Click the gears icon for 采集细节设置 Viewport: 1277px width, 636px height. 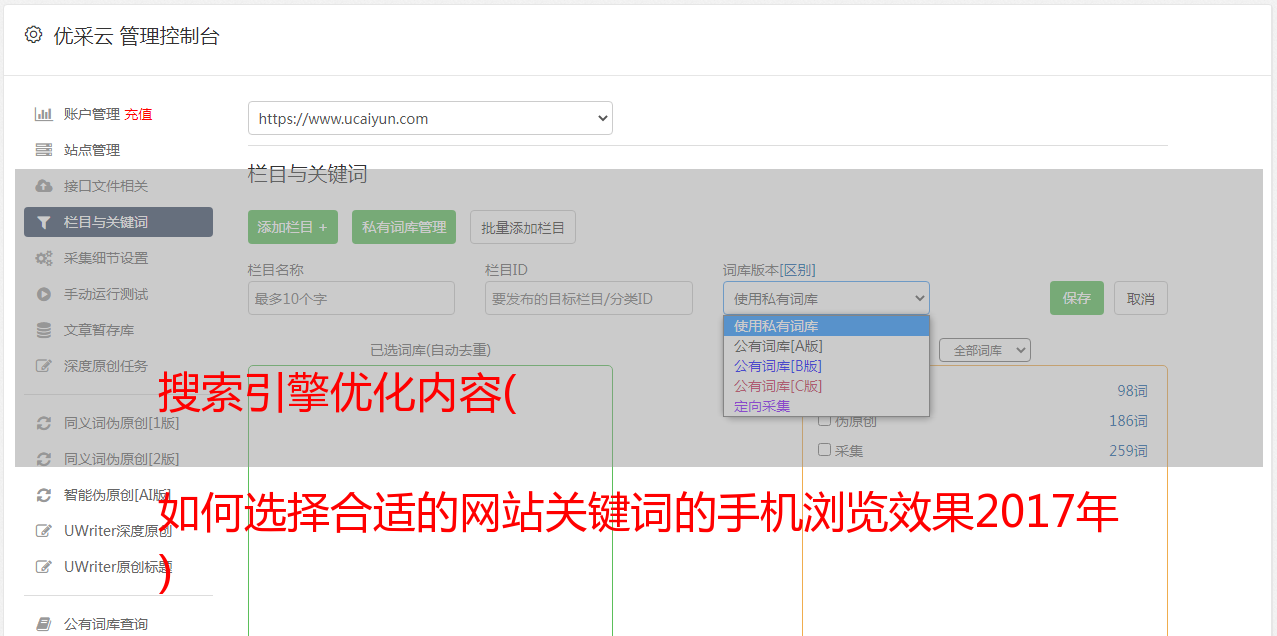click(43, 258)
